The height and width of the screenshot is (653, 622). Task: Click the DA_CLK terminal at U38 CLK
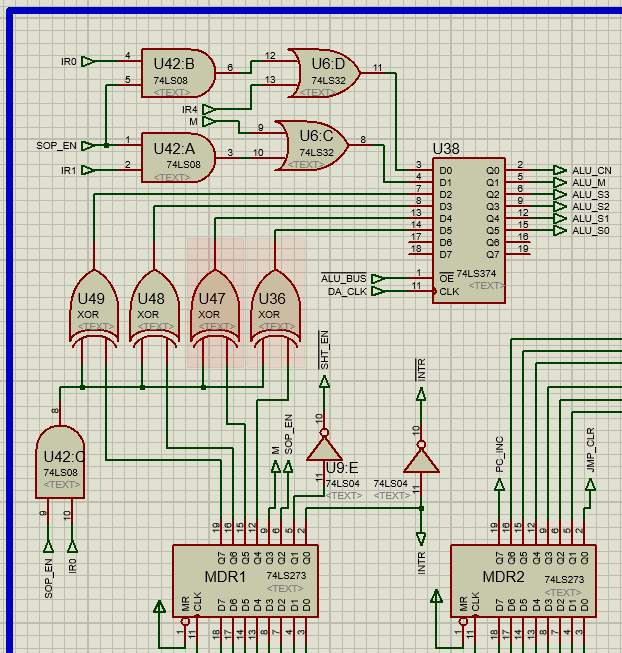pyautogui.click(x=378, y=291)
